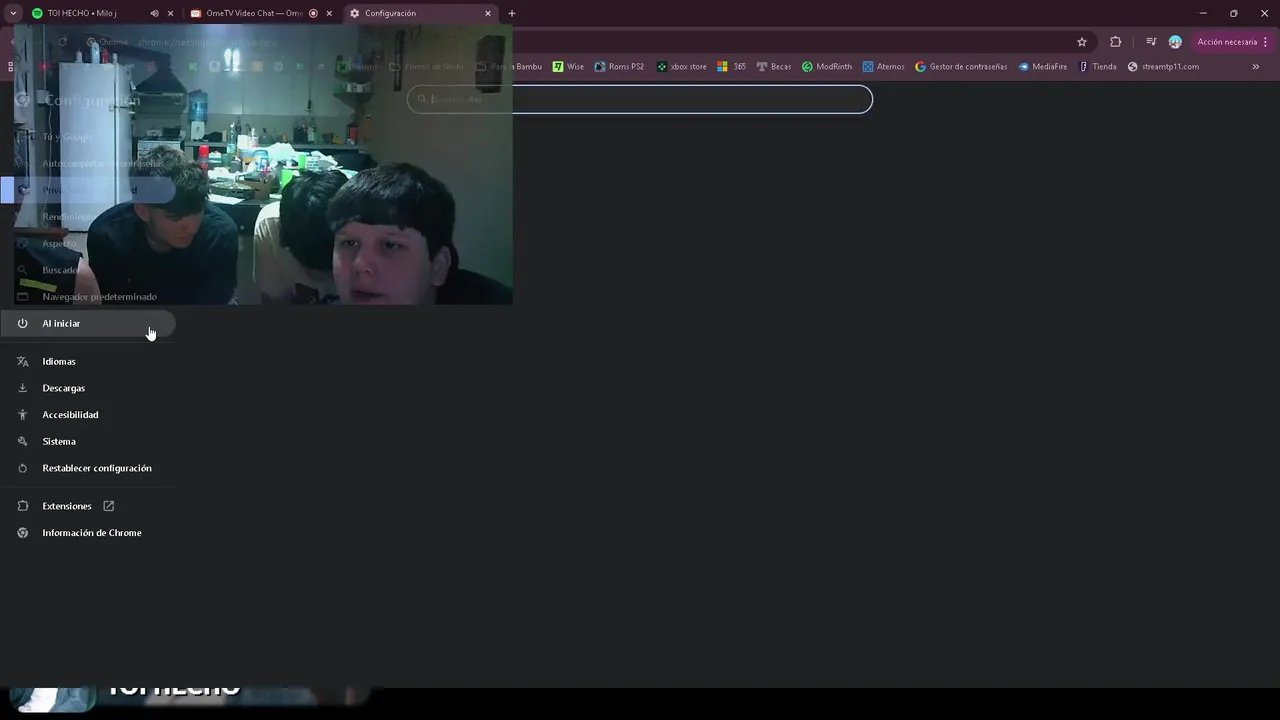Screen dimensions: 1280x720
Task: Open the Gestor de contraseñas bookmark
Action: (962, 67)
